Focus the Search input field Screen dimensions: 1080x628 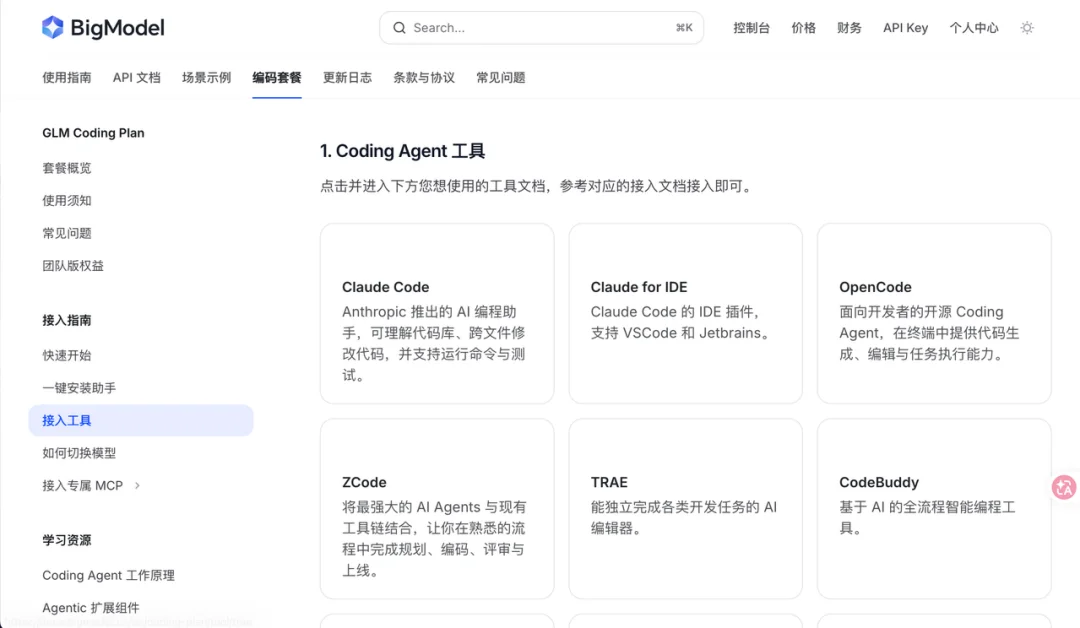coord(541,28)
